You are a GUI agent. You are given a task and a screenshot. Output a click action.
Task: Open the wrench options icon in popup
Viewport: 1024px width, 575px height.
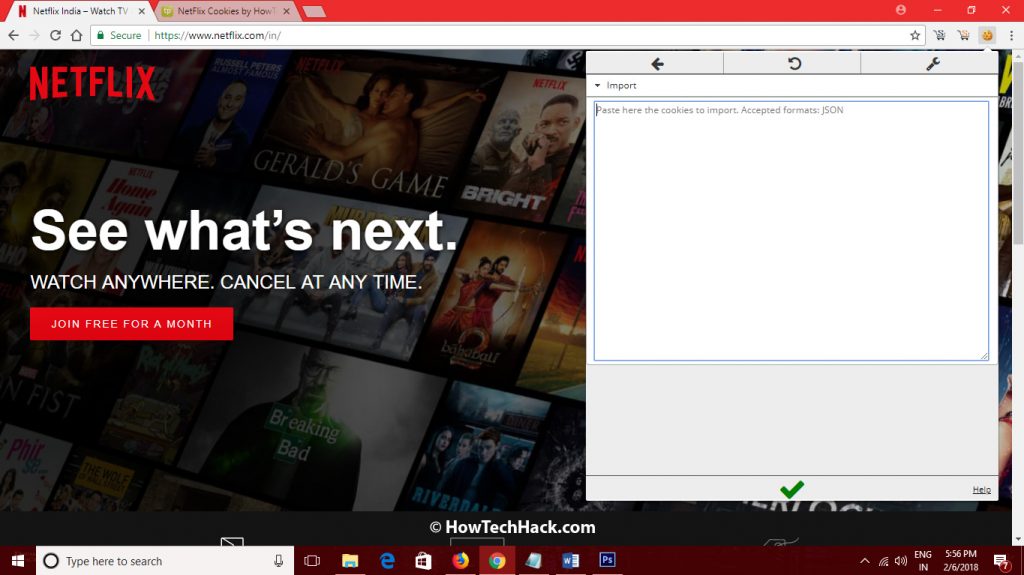pyautogui.click(x=933, y=63)
